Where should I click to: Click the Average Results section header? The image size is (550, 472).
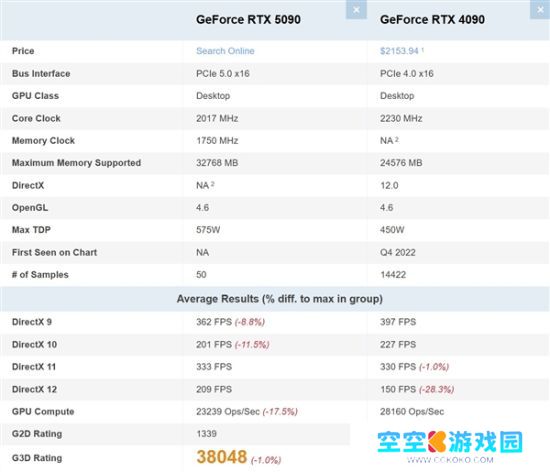click(280, 299)
